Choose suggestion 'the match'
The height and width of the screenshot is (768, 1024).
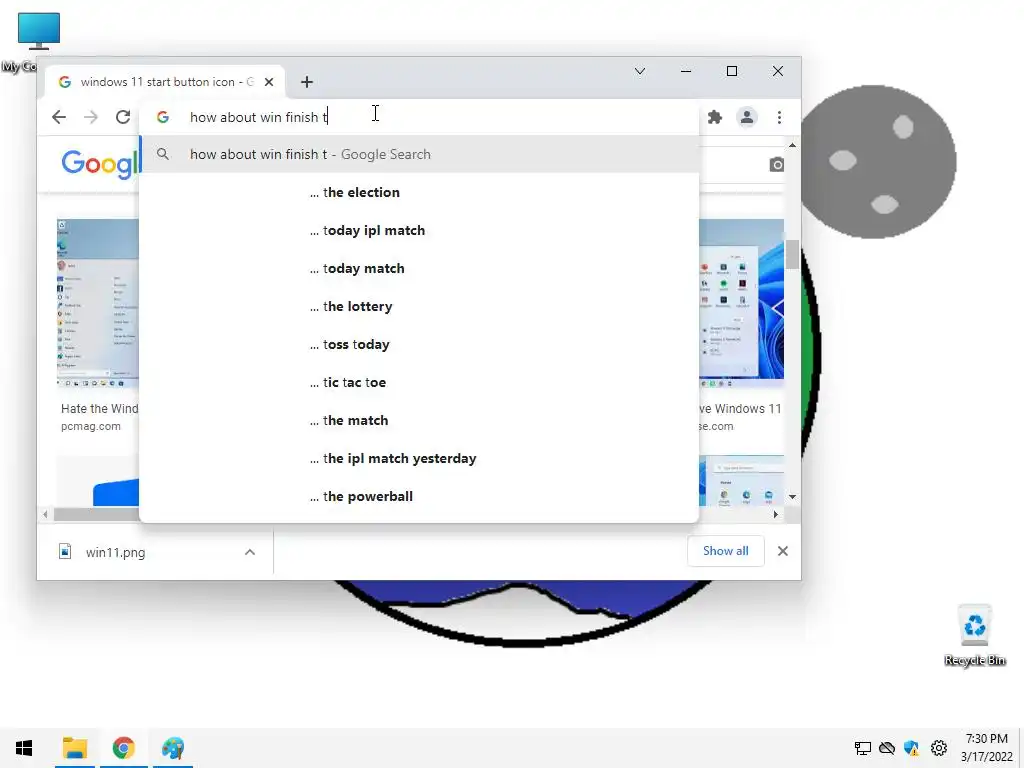point(419,420)
